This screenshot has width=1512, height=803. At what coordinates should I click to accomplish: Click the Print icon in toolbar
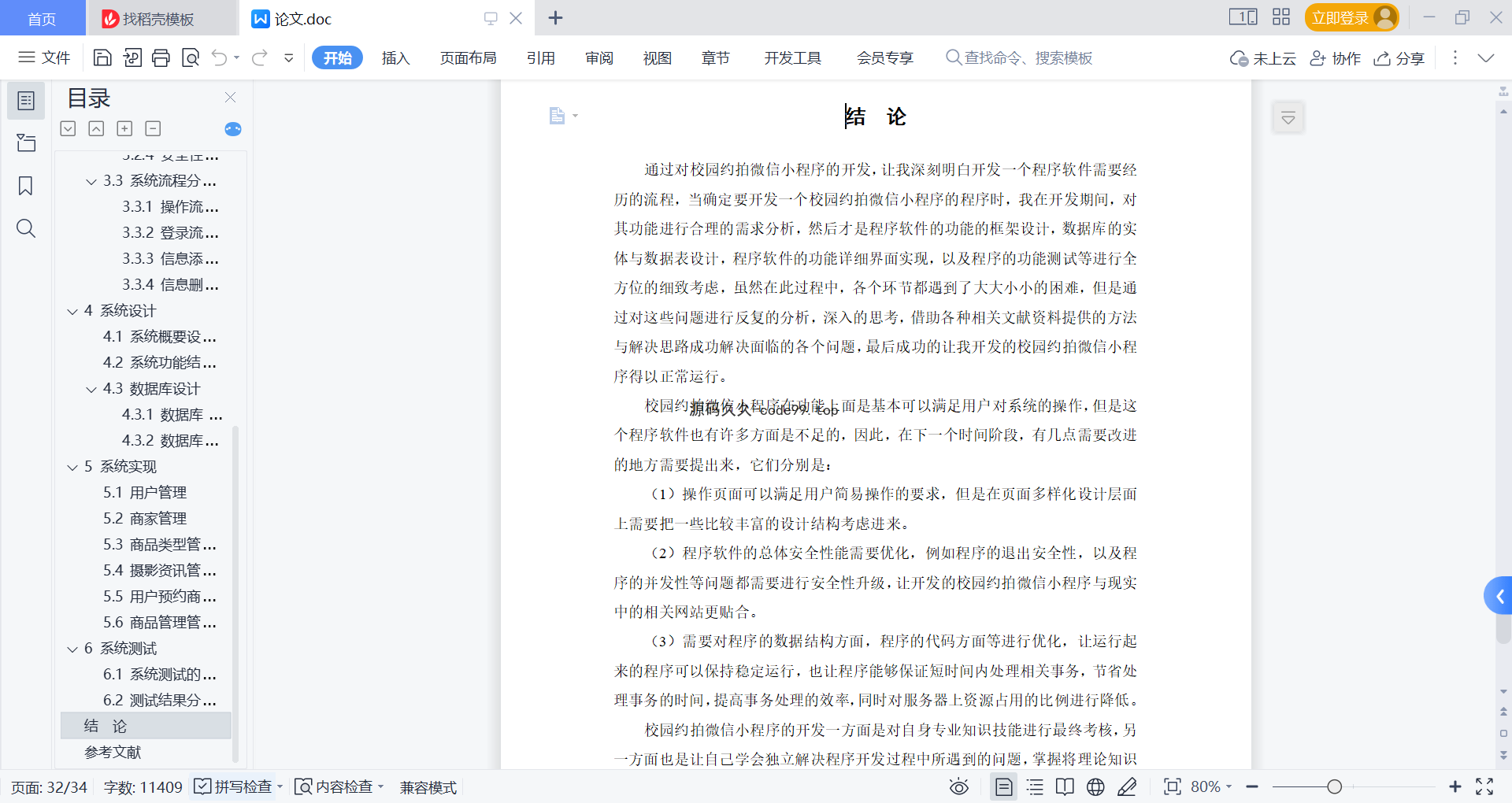coord(161,57)
